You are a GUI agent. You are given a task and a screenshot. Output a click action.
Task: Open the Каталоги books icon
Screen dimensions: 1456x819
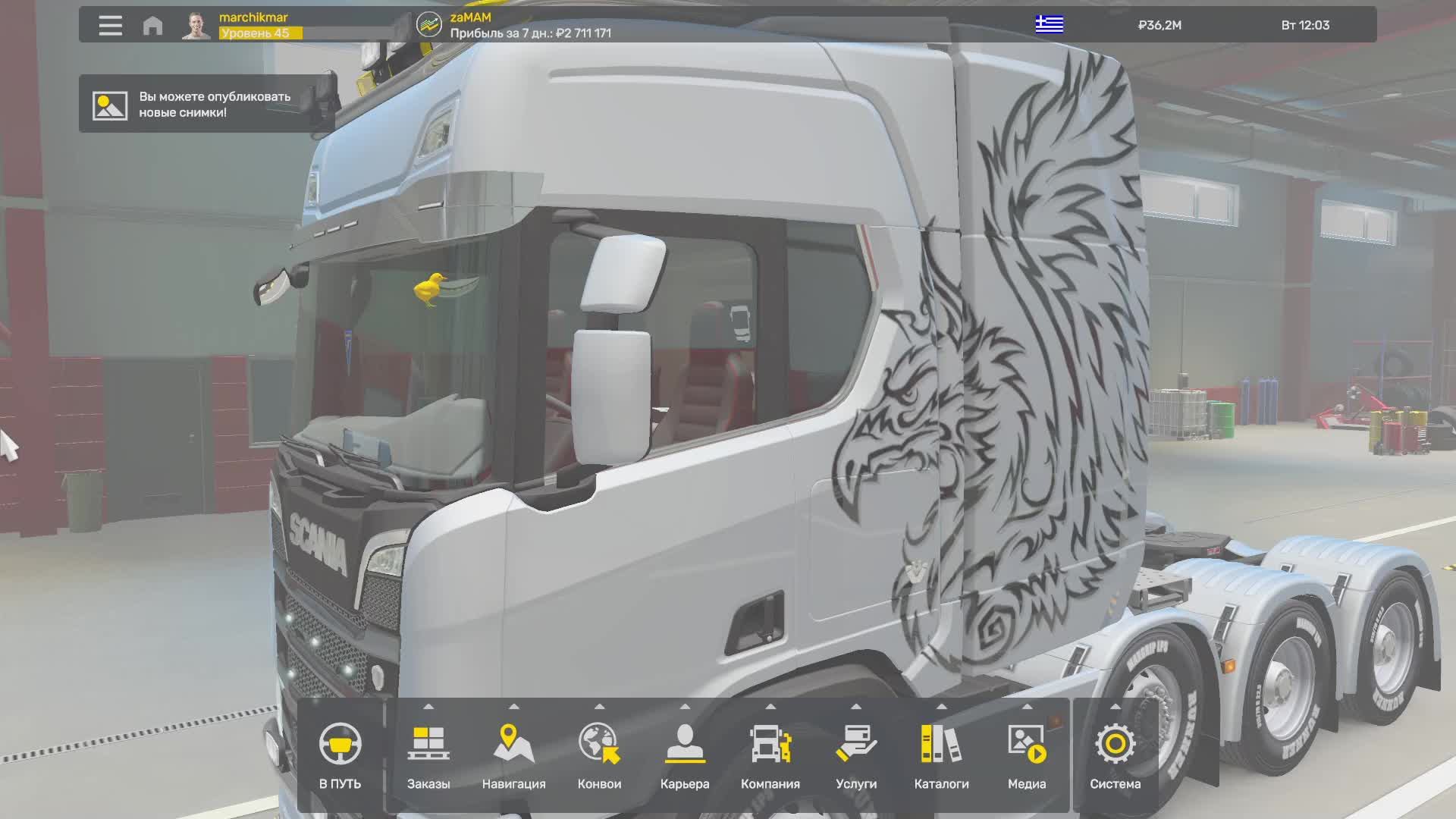tap(941, 743)
